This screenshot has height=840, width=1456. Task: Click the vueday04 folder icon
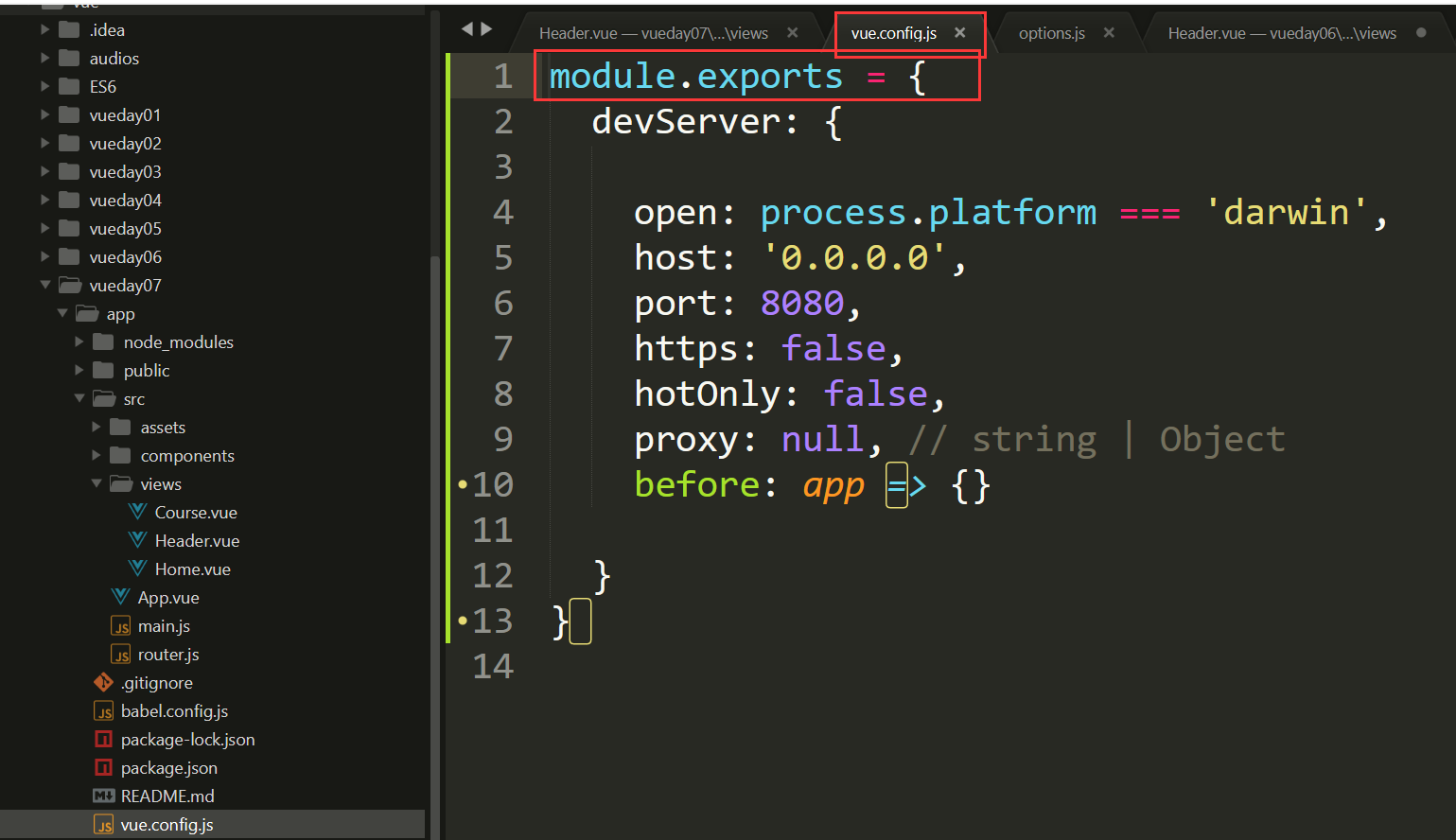click(x=69, y=200)
